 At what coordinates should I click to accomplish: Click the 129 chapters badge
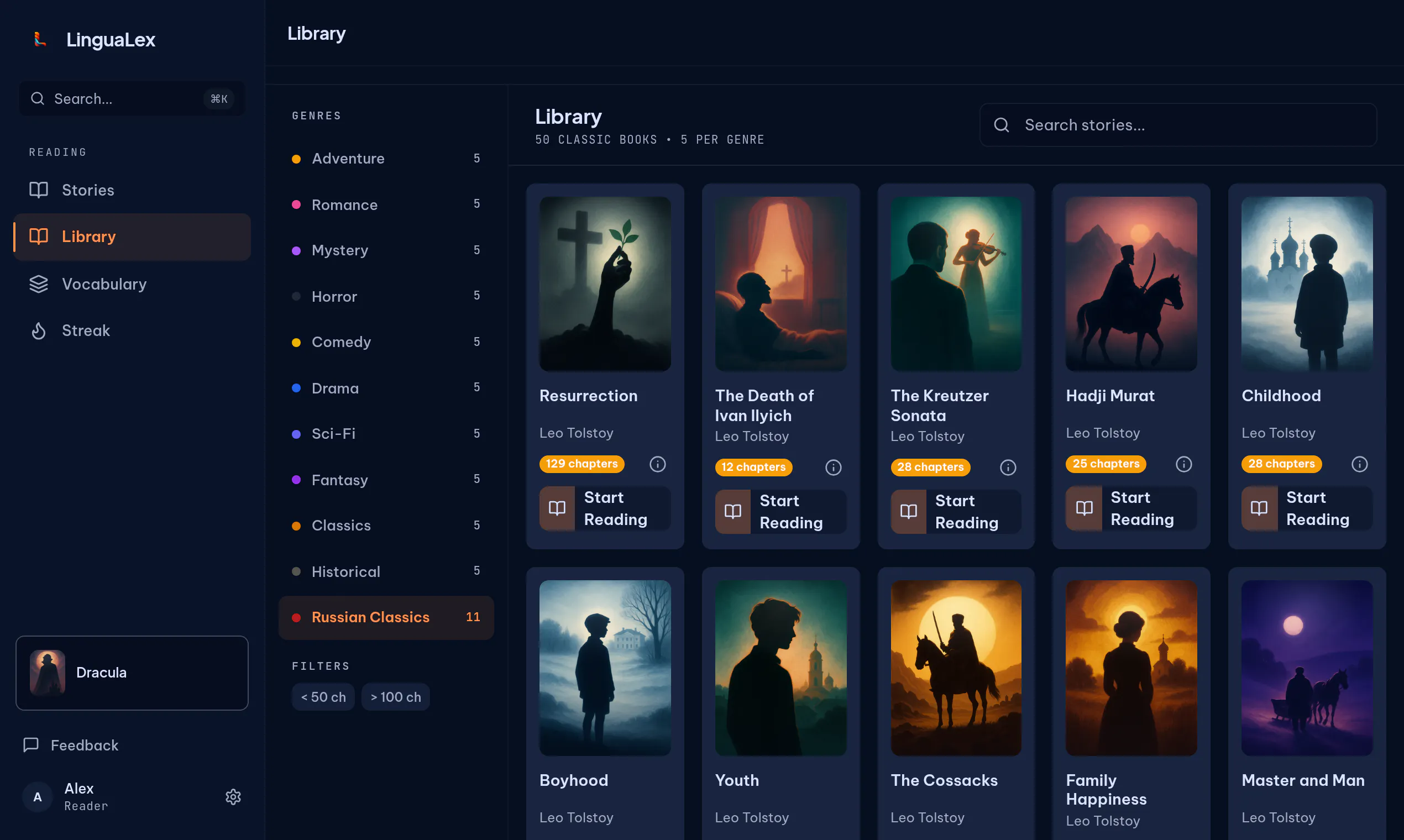click(x=581, y=464)
